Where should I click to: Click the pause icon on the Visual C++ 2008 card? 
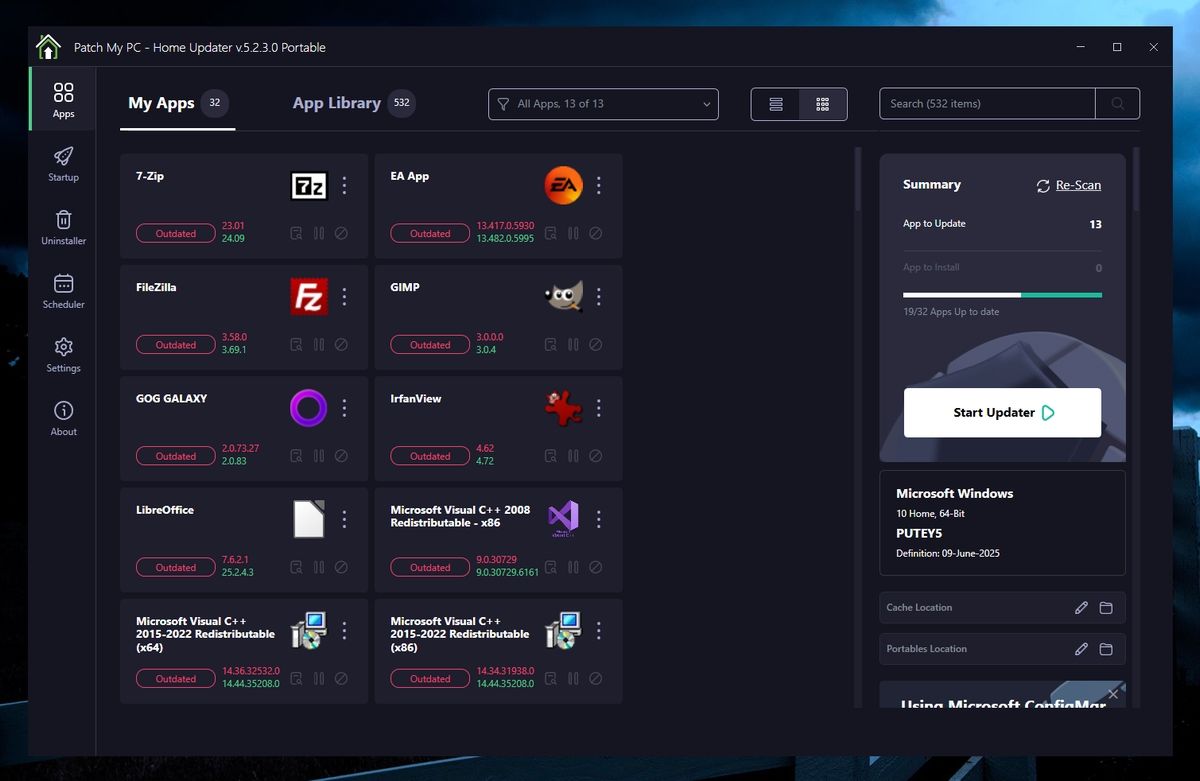(573, 567)
